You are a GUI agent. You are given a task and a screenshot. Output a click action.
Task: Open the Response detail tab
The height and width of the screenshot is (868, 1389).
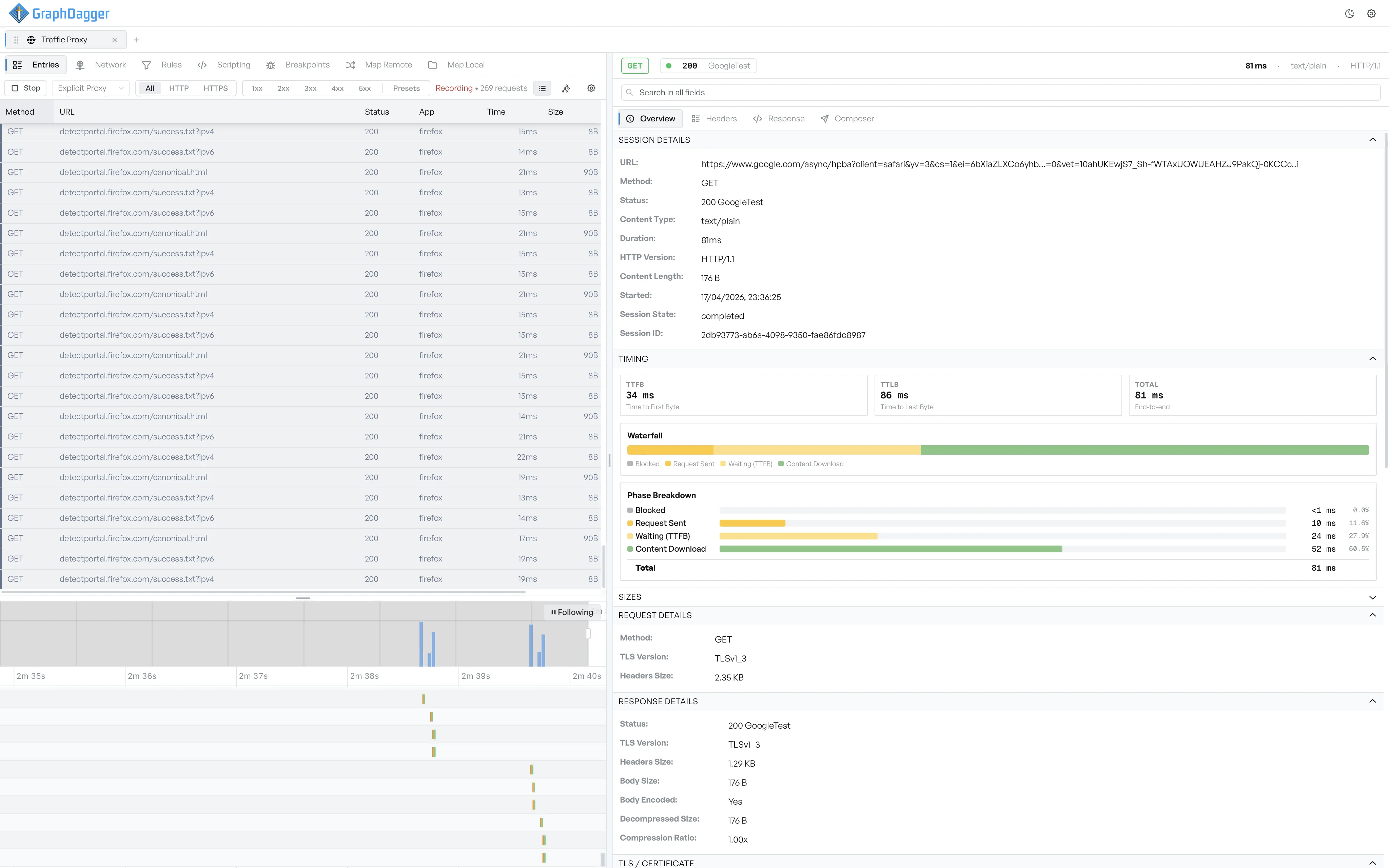point(779,119)
